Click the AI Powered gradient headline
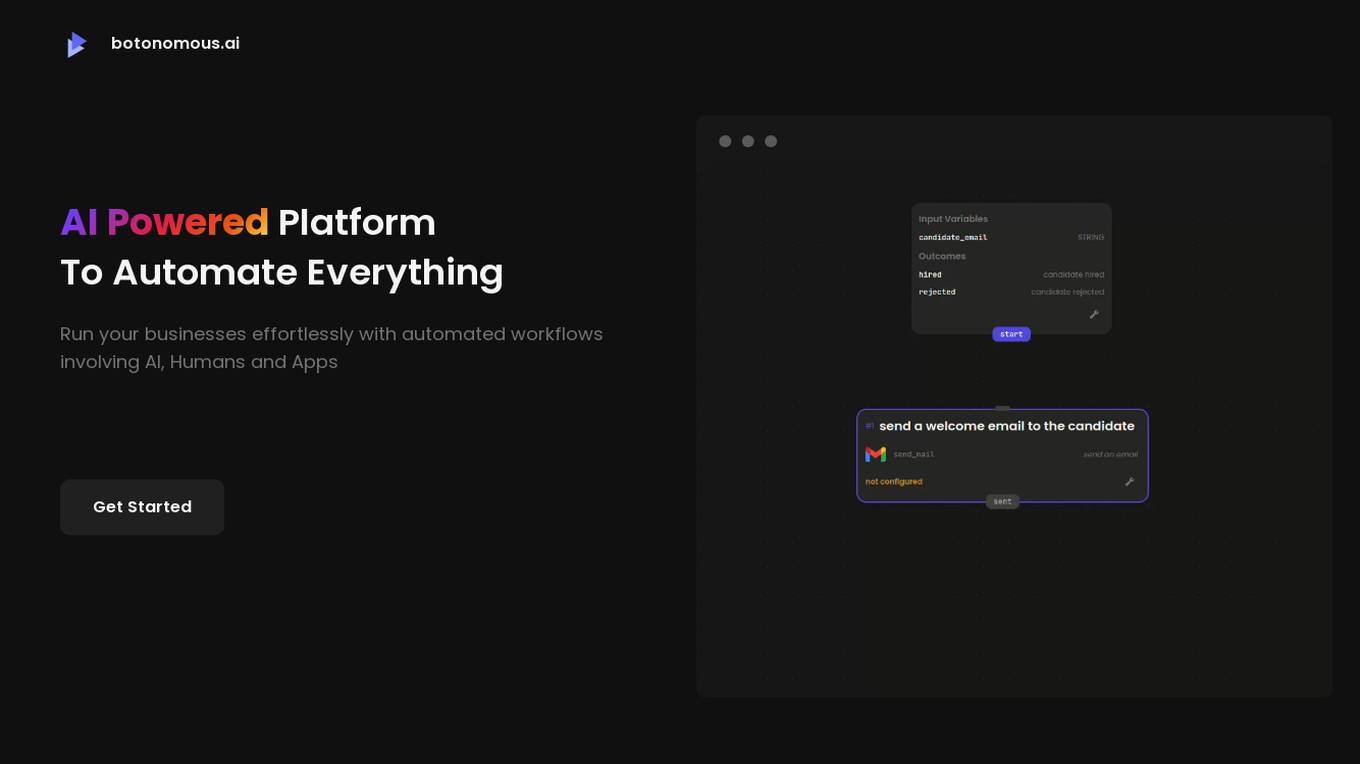Screen dimensions: 1360x764 click(x=164, y=222)
